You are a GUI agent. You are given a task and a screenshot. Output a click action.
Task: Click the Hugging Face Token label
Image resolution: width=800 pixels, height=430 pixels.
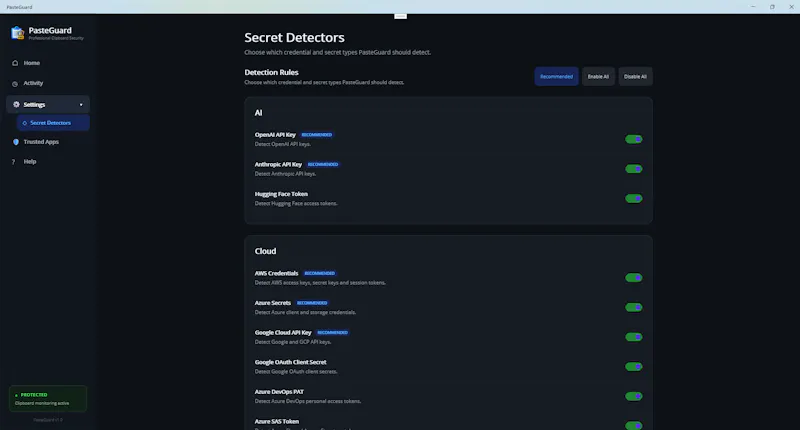point(281,194)
